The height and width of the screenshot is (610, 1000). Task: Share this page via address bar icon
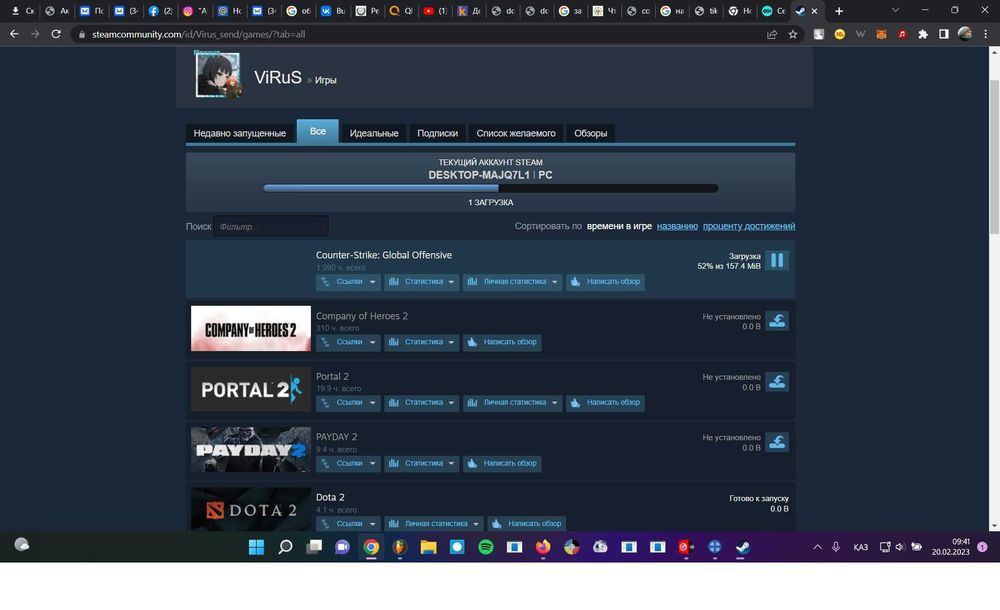pos(772,34)
